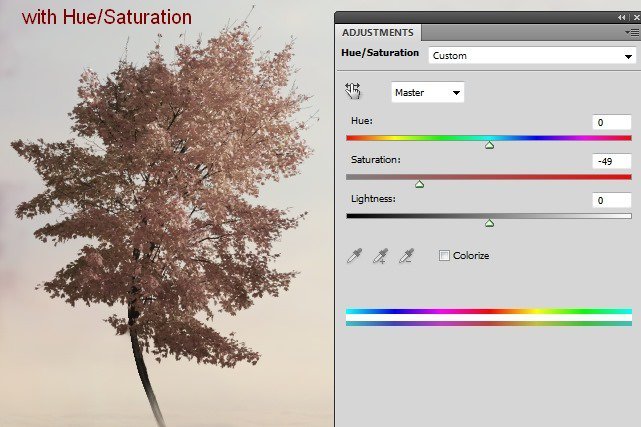Click the Hue value input field

[611, 122]
